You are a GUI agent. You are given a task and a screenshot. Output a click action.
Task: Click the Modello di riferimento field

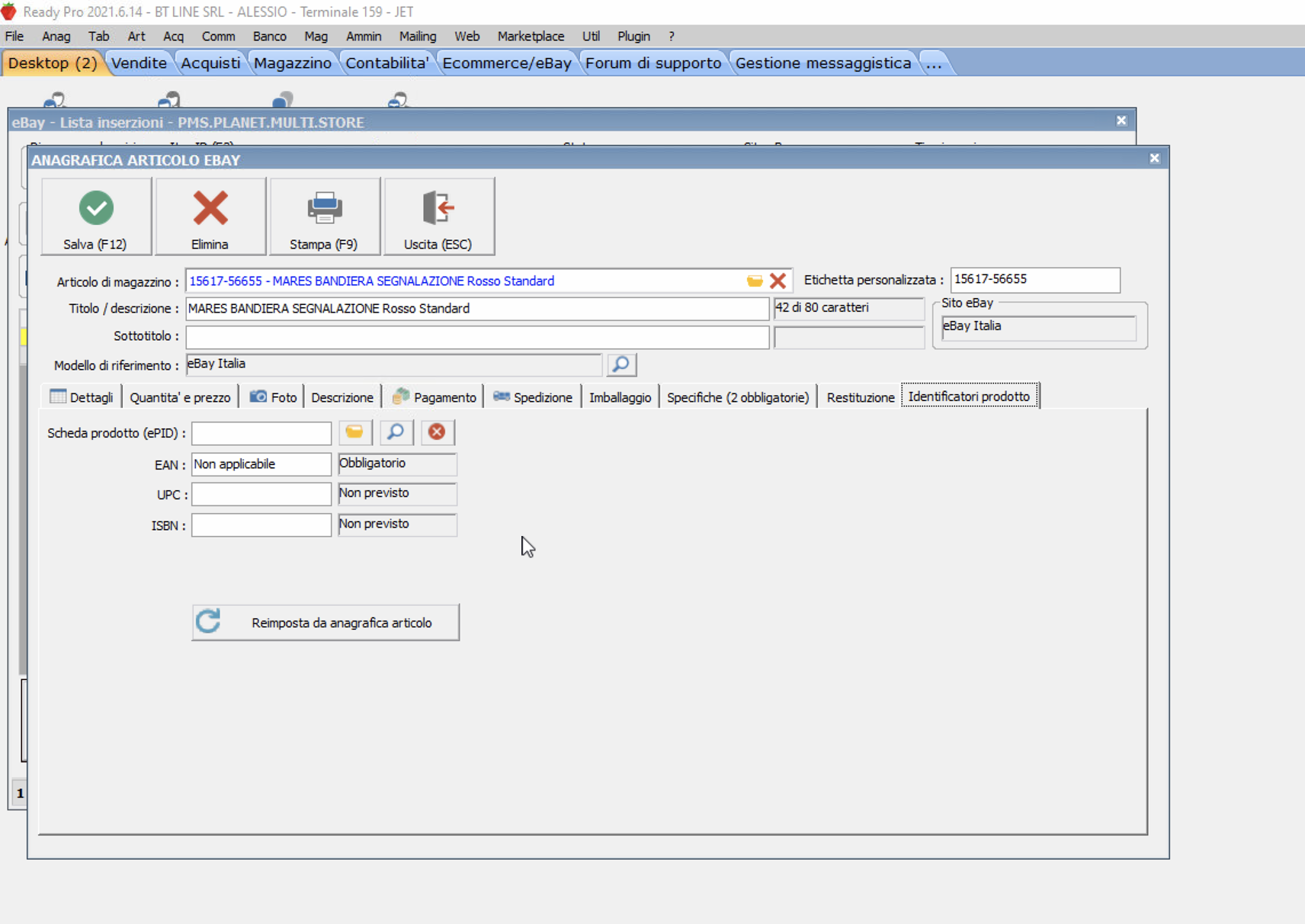pyautogui.click(x=394, y=364)
